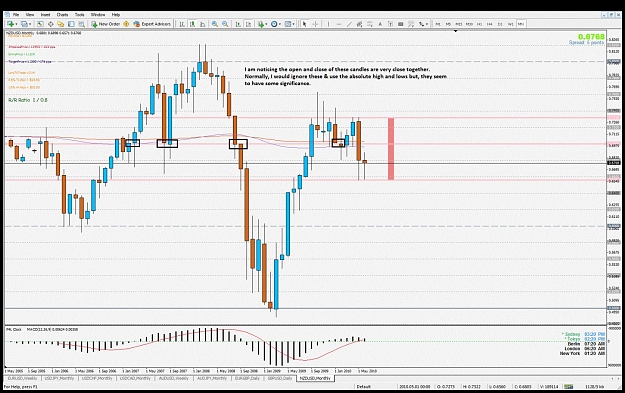This screenshot has width=625, height=393.
Task: Select the Horizontal Line drawing tool
Action: tap(339, 24)
